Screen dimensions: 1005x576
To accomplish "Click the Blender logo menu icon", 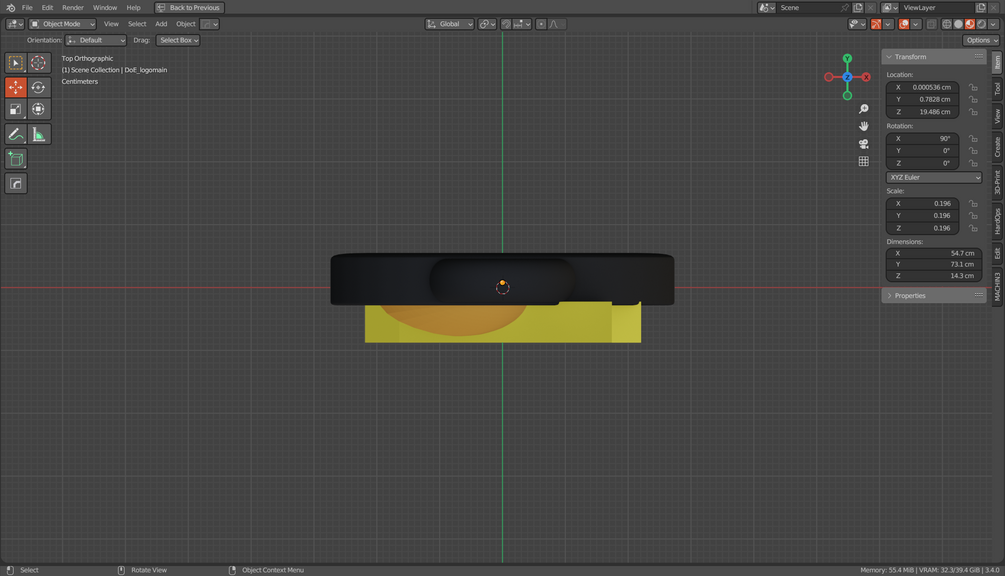I will tap(10, 8).
